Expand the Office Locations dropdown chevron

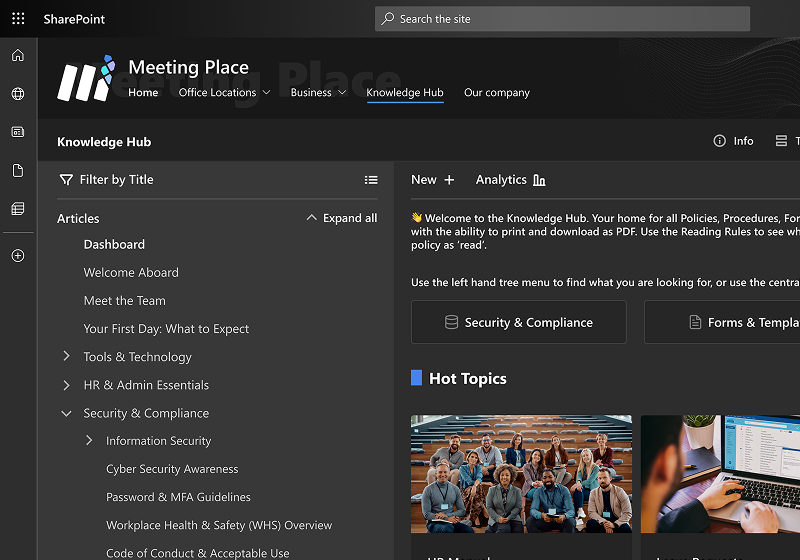266,92
